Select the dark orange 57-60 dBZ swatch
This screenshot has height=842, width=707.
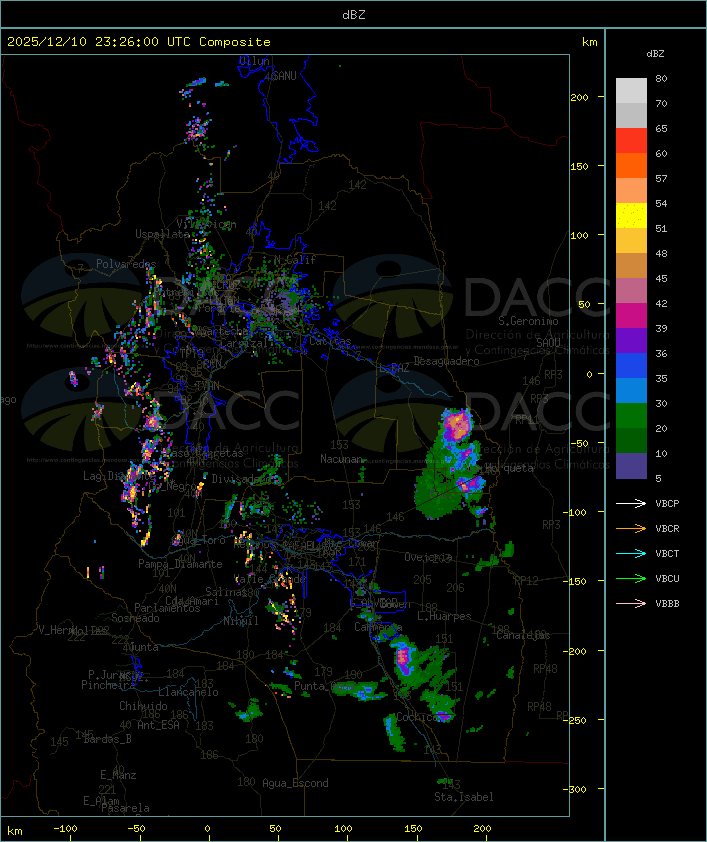pos(631,165)
